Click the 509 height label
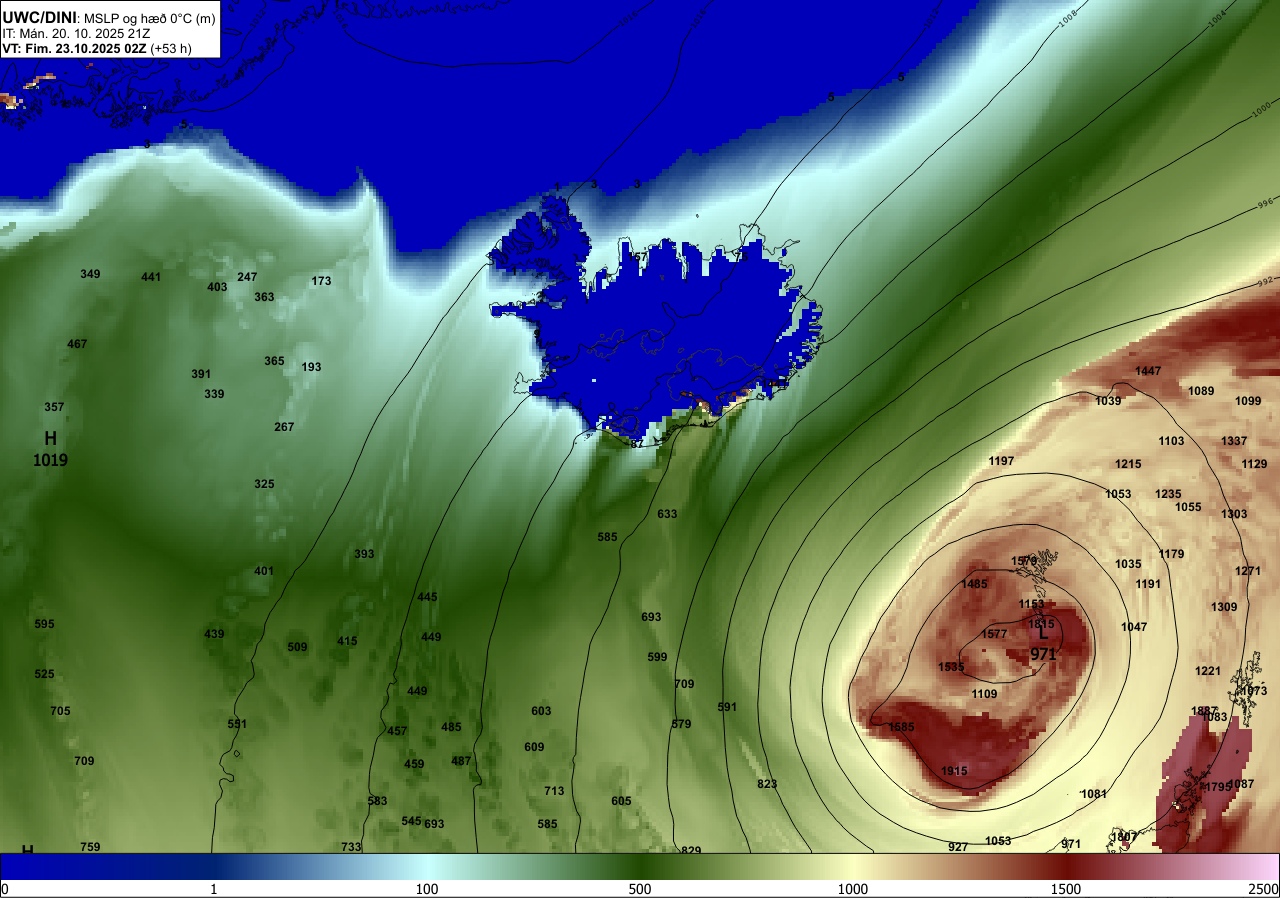1280x898 pixels. [297, 647]
